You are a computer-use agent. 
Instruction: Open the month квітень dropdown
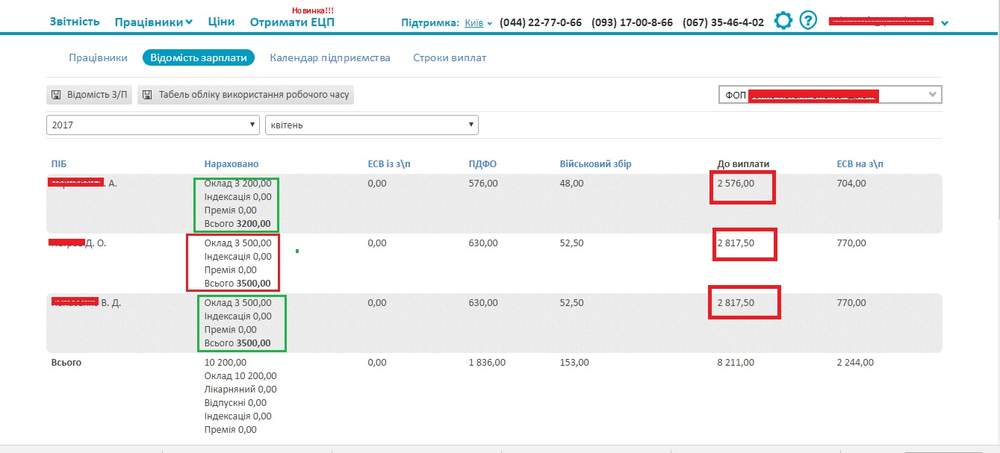coord(372,125)
